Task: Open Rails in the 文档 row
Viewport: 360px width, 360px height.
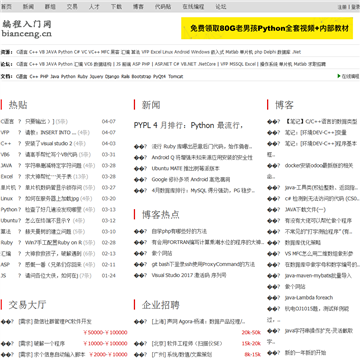Action: click(125, 76)
